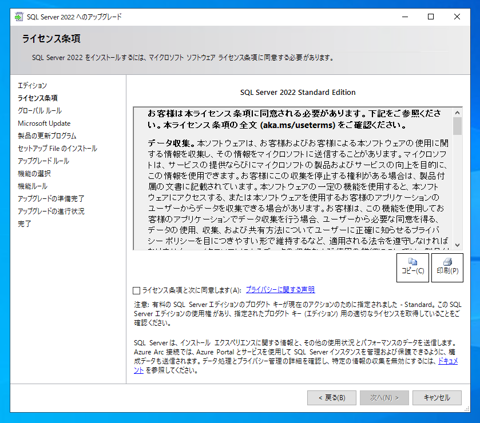480x423 pixels.
Task: Click the データ収集 bold heading in license
Action: click(x=171, y=143)
